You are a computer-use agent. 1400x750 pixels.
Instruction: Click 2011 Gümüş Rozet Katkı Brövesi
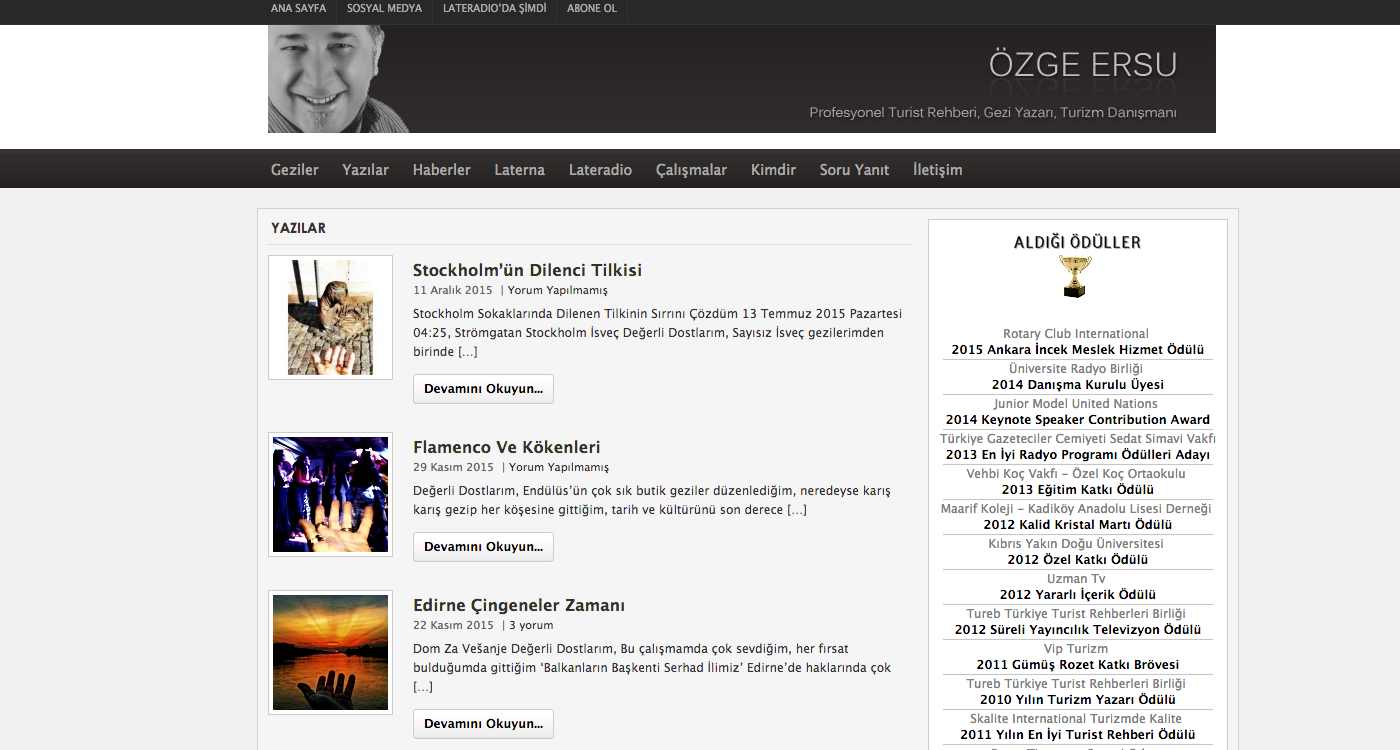pos(1077,665)
